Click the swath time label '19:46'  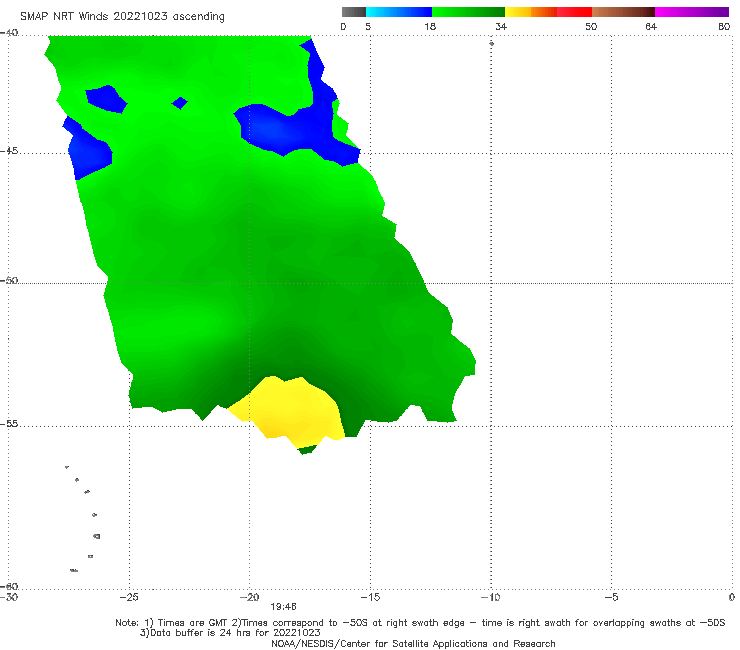tap(283, 607)
